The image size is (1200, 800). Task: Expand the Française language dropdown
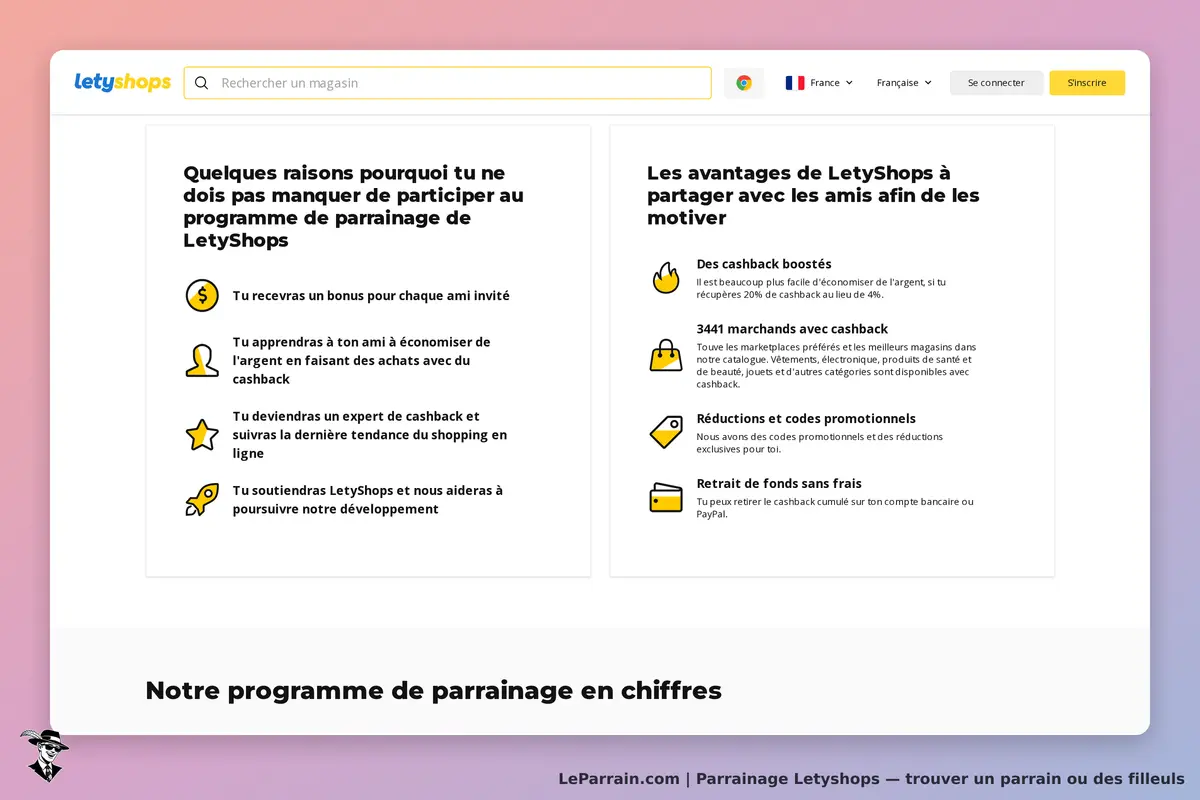pyautogui.click(x=904, y=83)
